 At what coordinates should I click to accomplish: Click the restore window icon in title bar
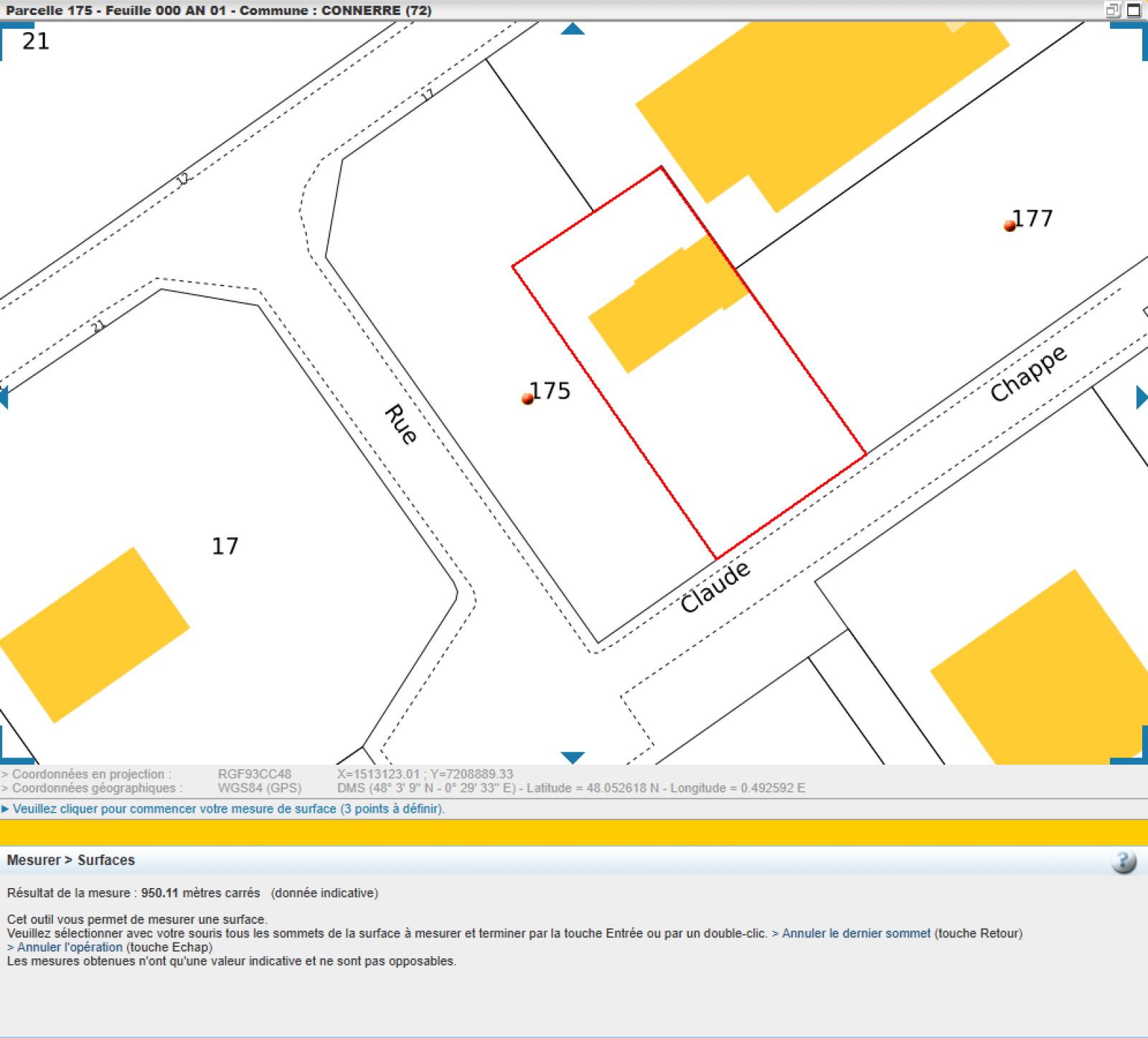tap(1113, 10)
